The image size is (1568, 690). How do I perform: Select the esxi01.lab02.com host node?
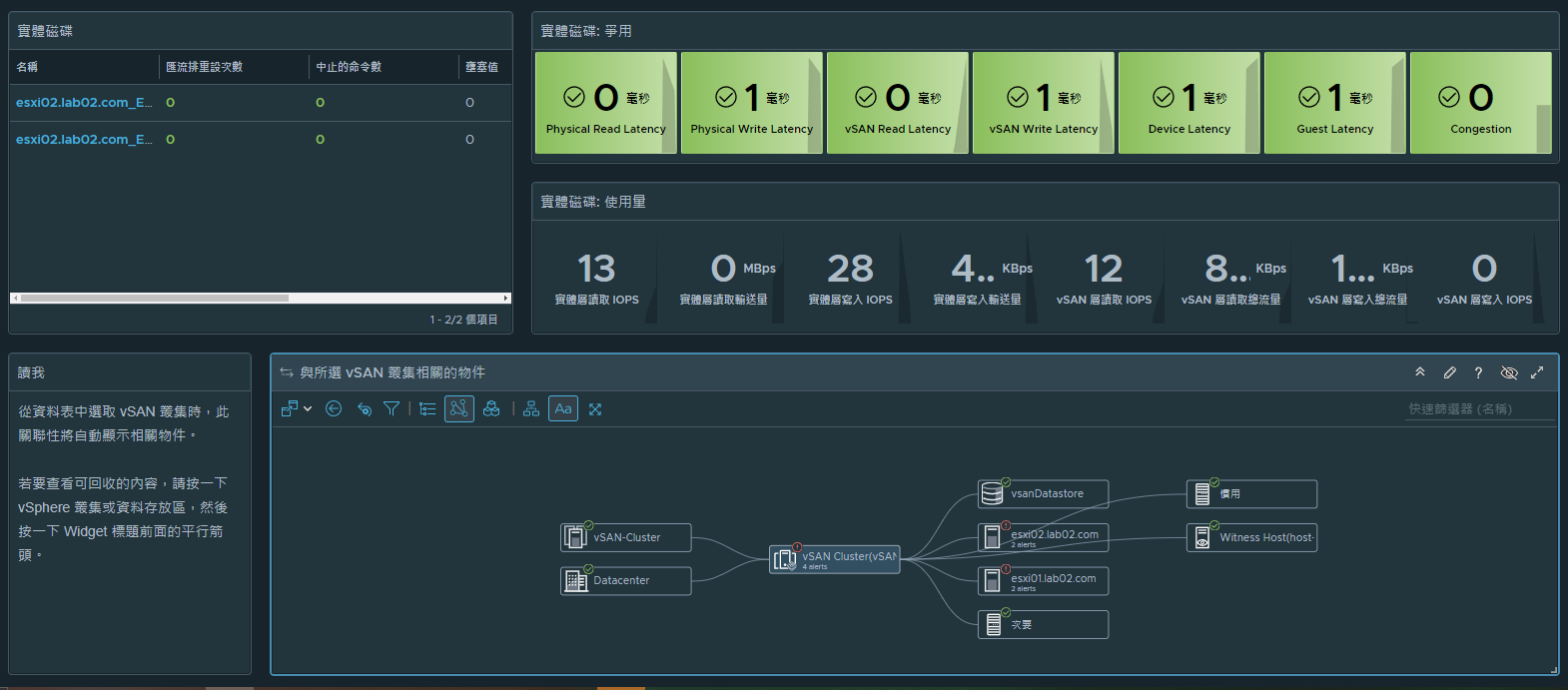tap(1043, 580)
